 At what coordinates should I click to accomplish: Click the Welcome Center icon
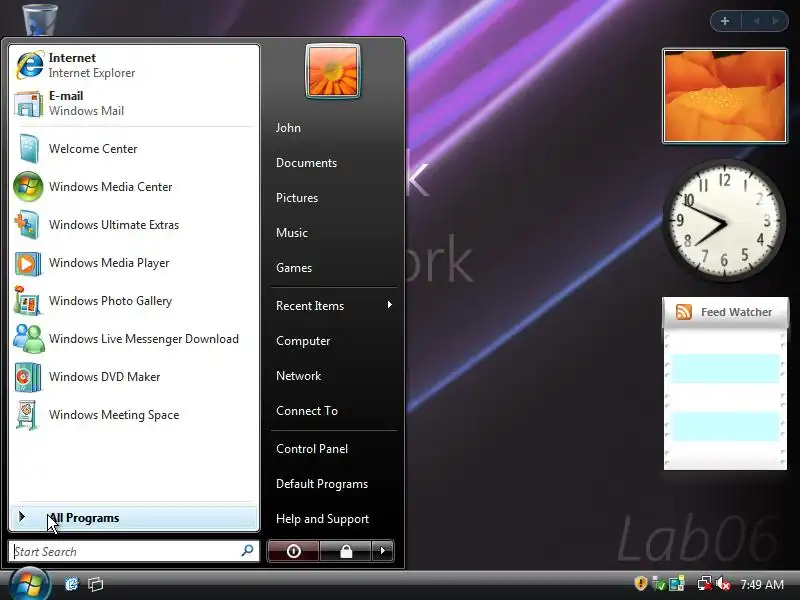pyautogui.click(x=29, y=148)
